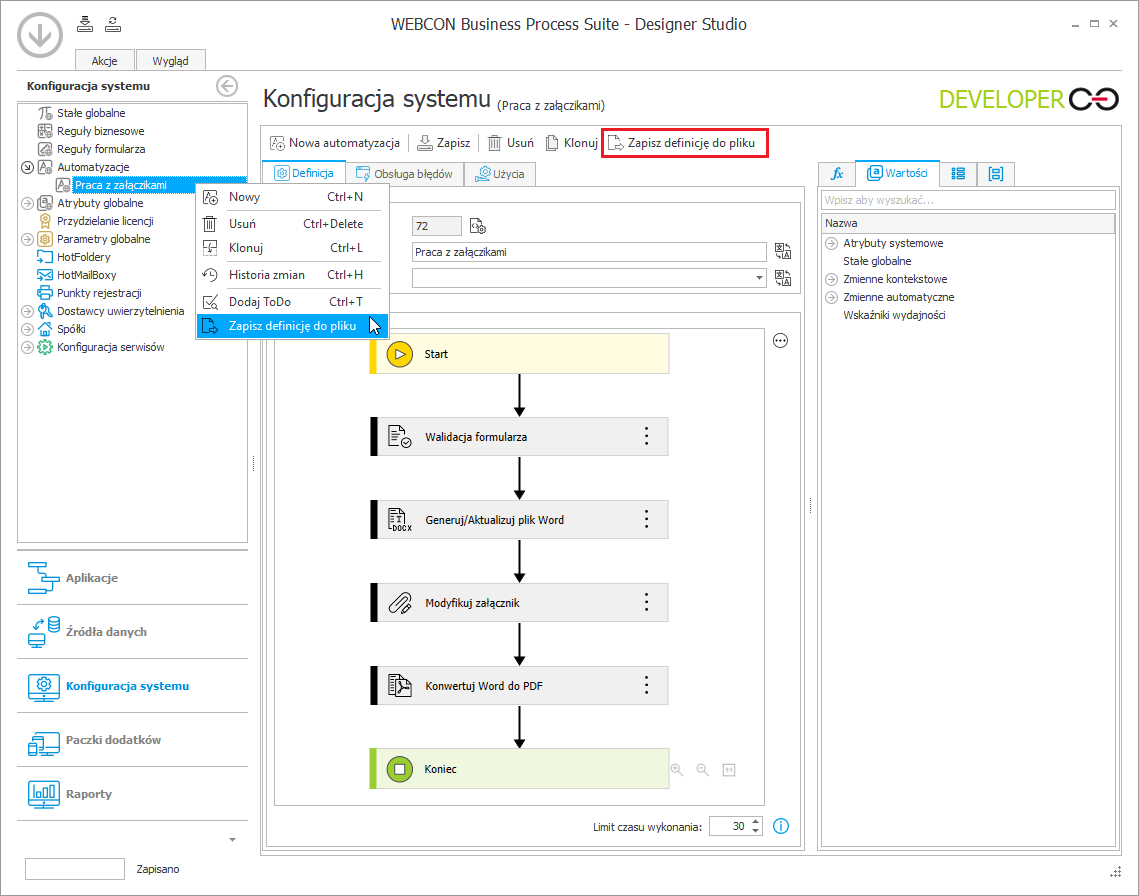Select Nowy in the context menu
This screenshot has width=1139, height=896.
pyautogui.click(x=293, y=197)
